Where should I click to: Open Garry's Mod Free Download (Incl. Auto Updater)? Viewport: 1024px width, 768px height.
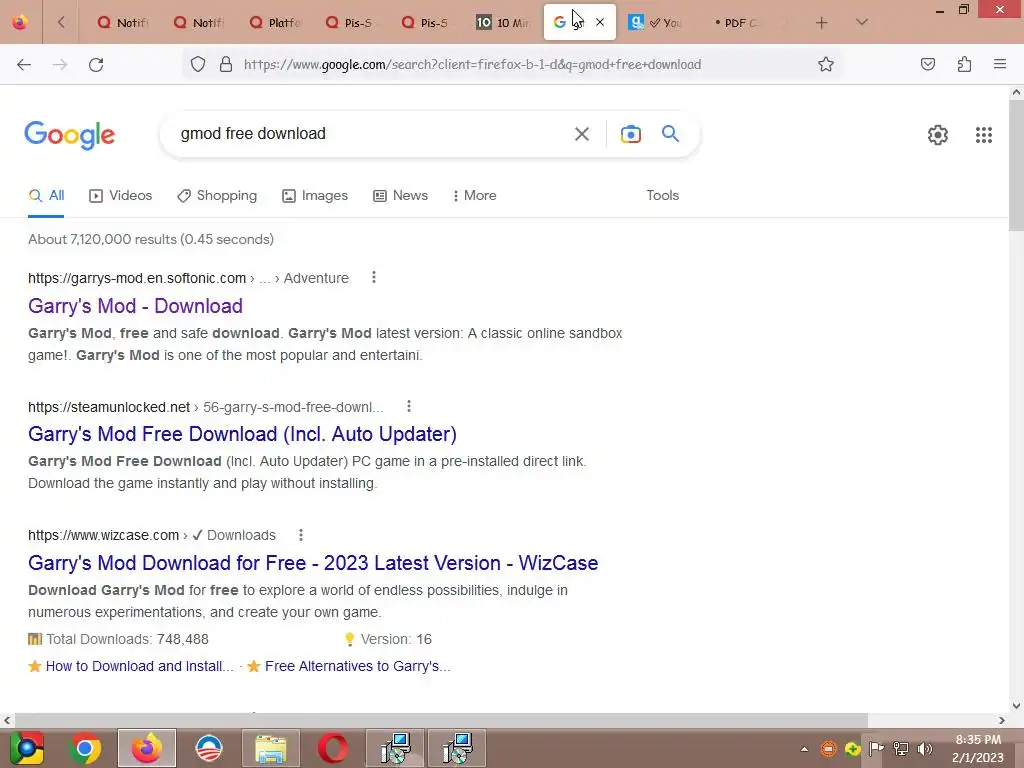coord(242,434)
